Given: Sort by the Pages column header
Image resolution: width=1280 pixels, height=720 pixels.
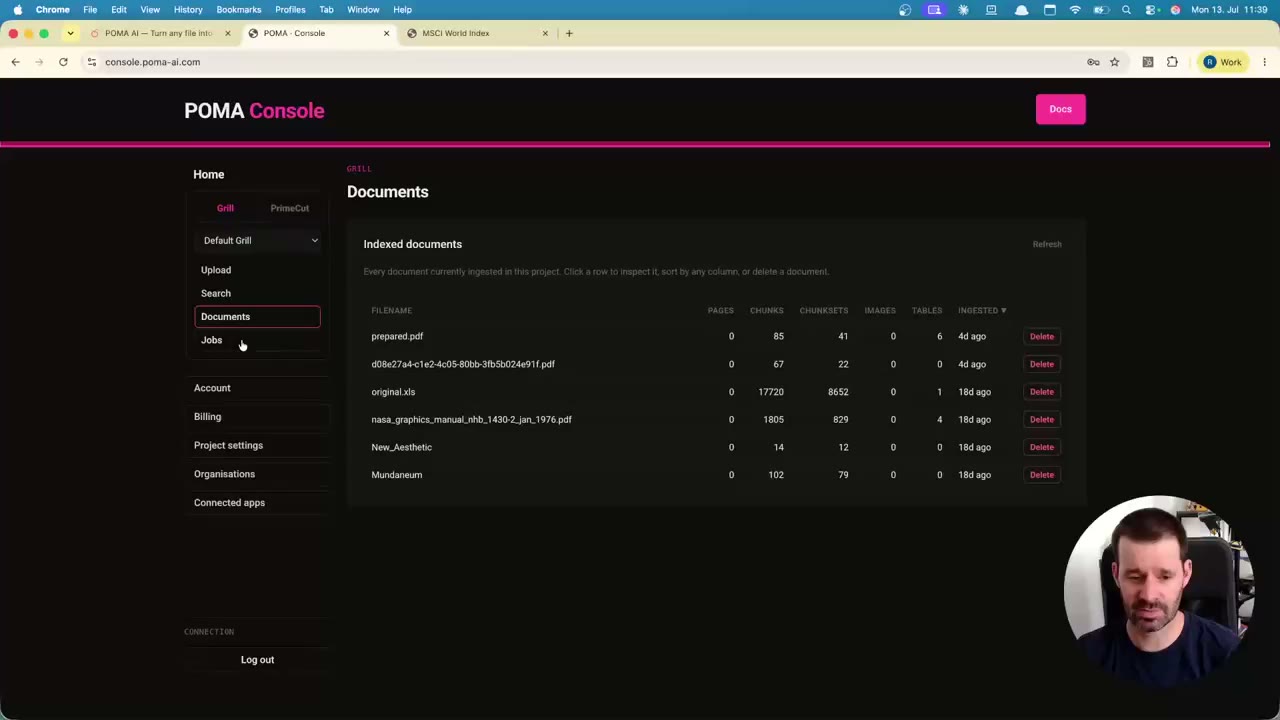Looking at the screenshot, I should pos(721,311).
